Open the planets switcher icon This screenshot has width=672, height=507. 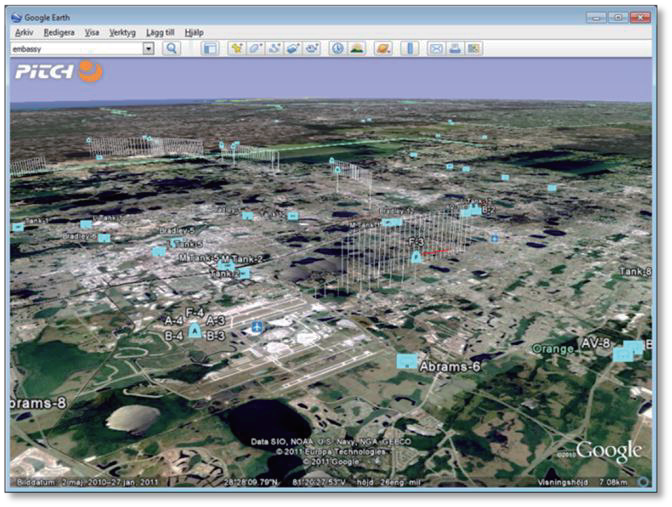click(383, 48)
